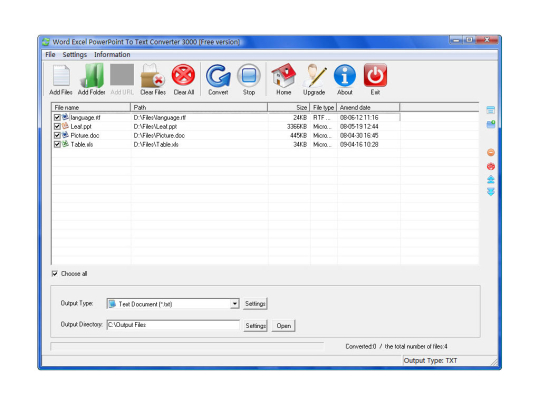Close the converter window
540x405 pixels.
tap(487, 40)
